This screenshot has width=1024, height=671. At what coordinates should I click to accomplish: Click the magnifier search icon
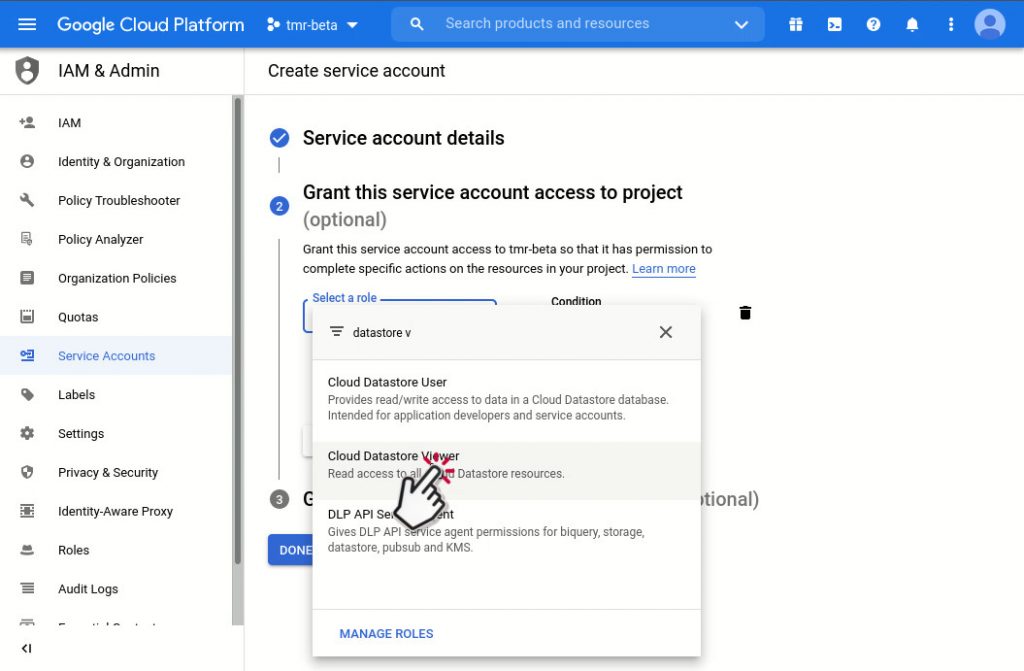point(417,24)
